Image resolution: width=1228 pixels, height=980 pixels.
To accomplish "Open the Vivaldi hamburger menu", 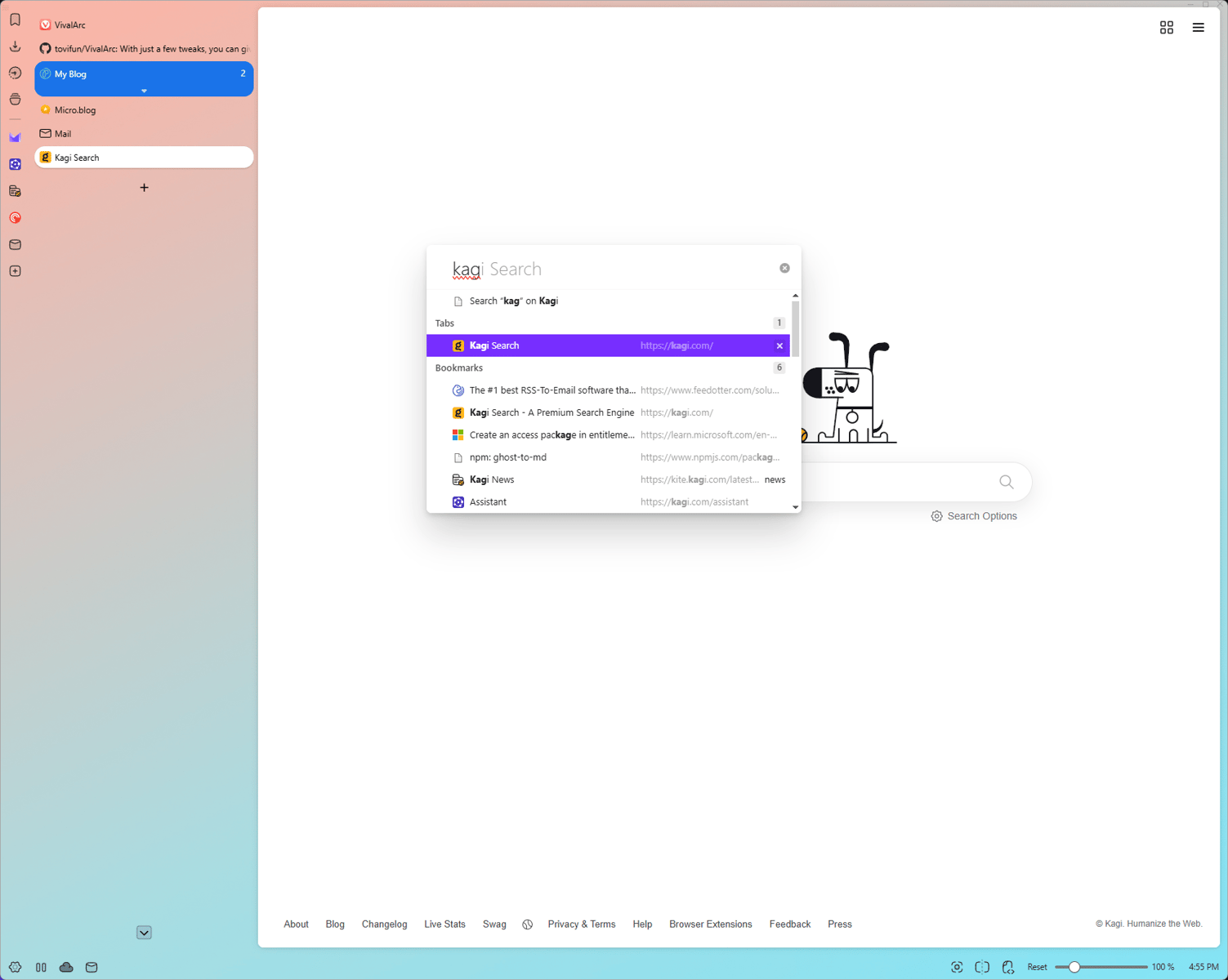I will [x=1198, y=27].
